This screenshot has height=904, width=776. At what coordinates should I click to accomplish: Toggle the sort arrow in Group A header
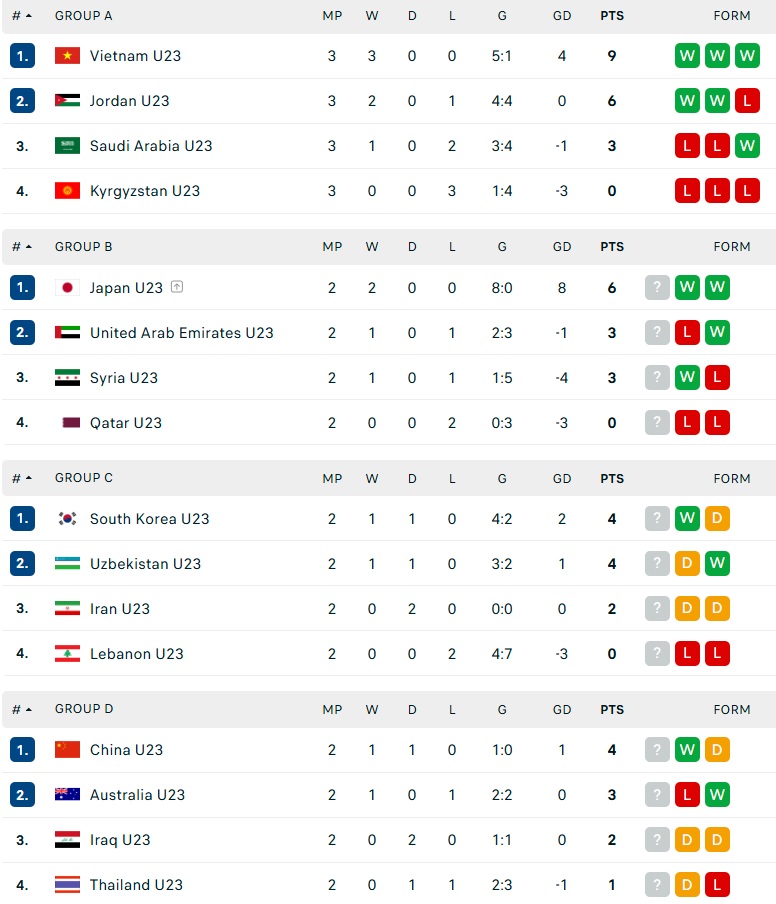click(x=28, y=16)
